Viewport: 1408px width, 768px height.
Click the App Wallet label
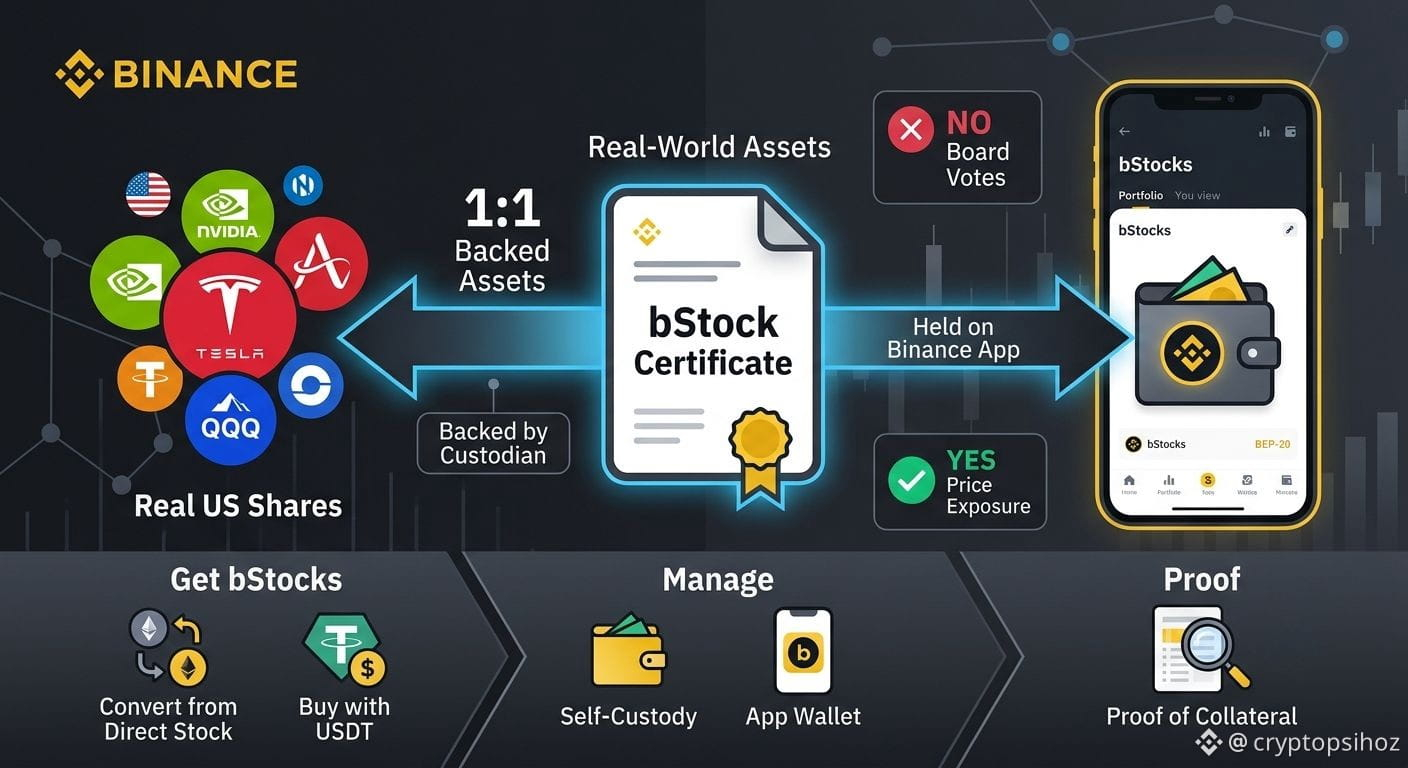[803, 716]
